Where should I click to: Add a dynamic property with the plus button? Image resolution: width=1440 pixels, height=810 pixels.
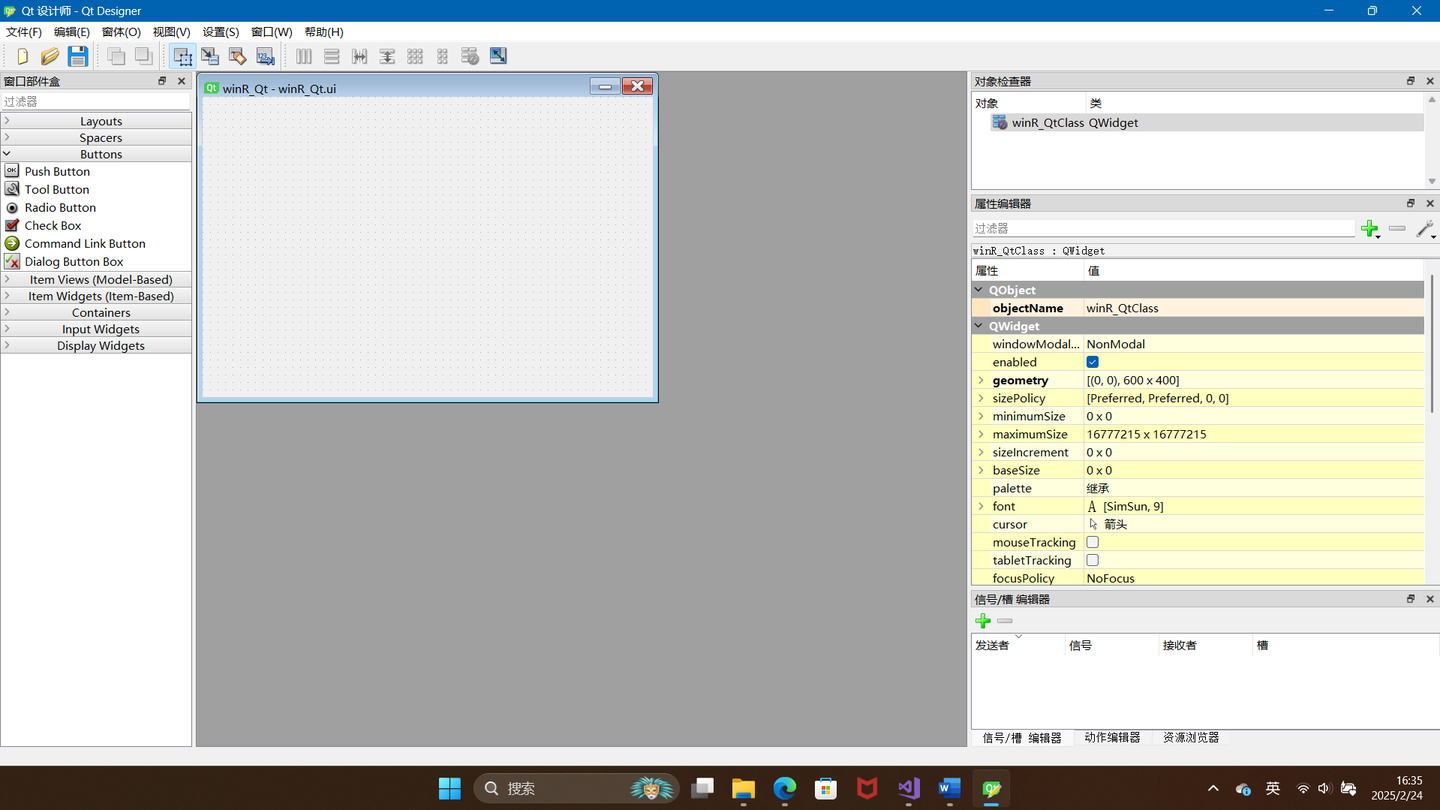(1370, 228)
